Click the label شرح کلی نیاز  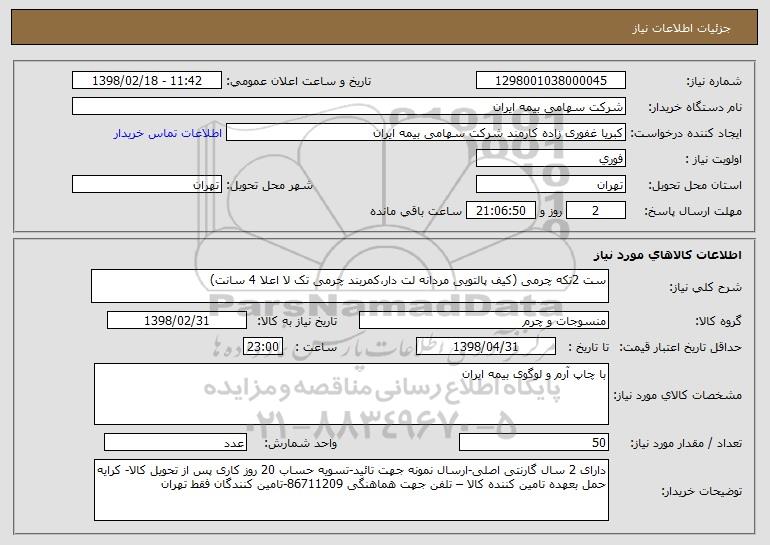(706, 287)
